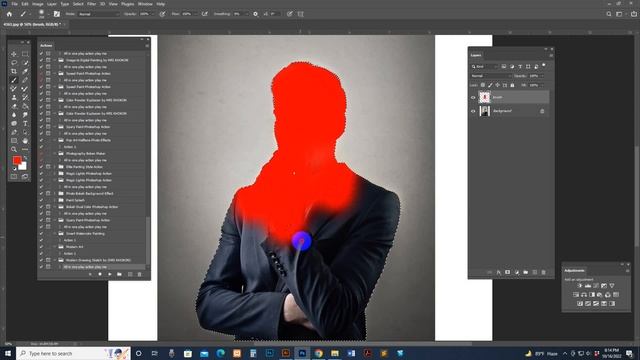Select the Brush tool in the toolbox

(x=14, y=80)
